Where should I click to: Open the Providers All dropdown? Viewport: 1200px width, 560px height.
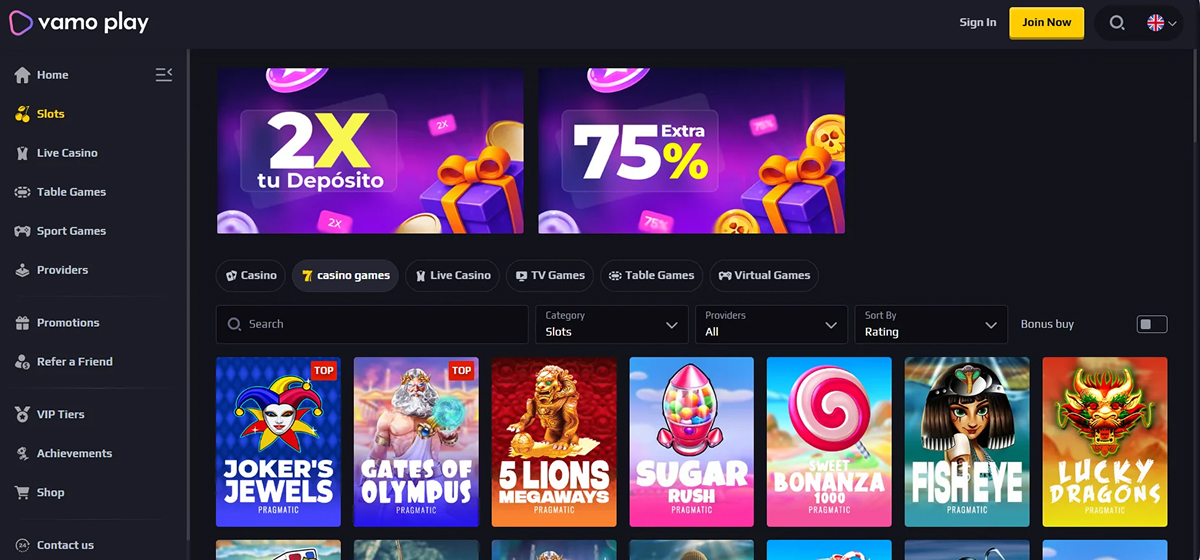point(771,324)
